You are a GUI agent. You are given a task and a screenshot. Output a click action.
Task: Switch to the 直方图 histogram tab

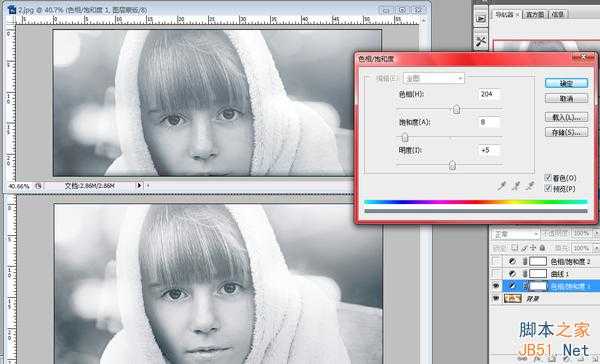[535, 15]
